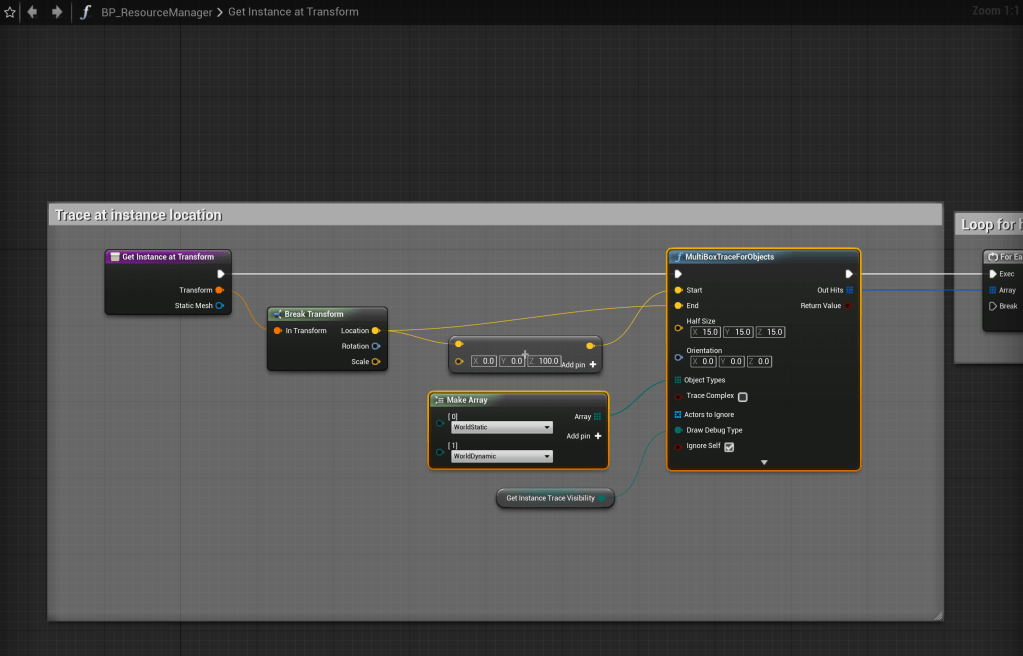Click the Draw Debug Type input pin

[679, 430]
